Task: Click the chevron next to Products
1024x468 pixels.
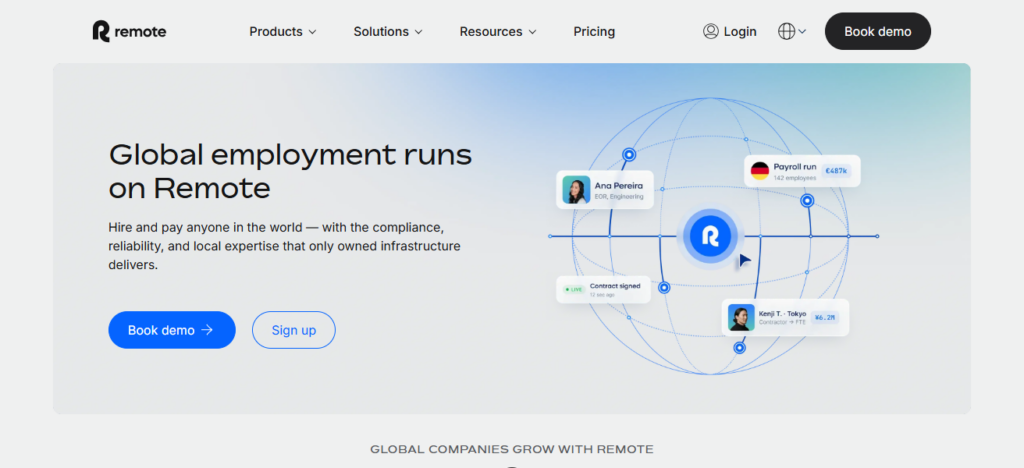Action: point(312,32)
